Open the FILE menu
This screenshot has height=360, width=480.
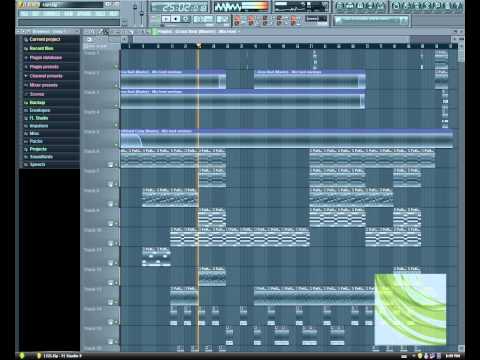[x=25, y=14]
